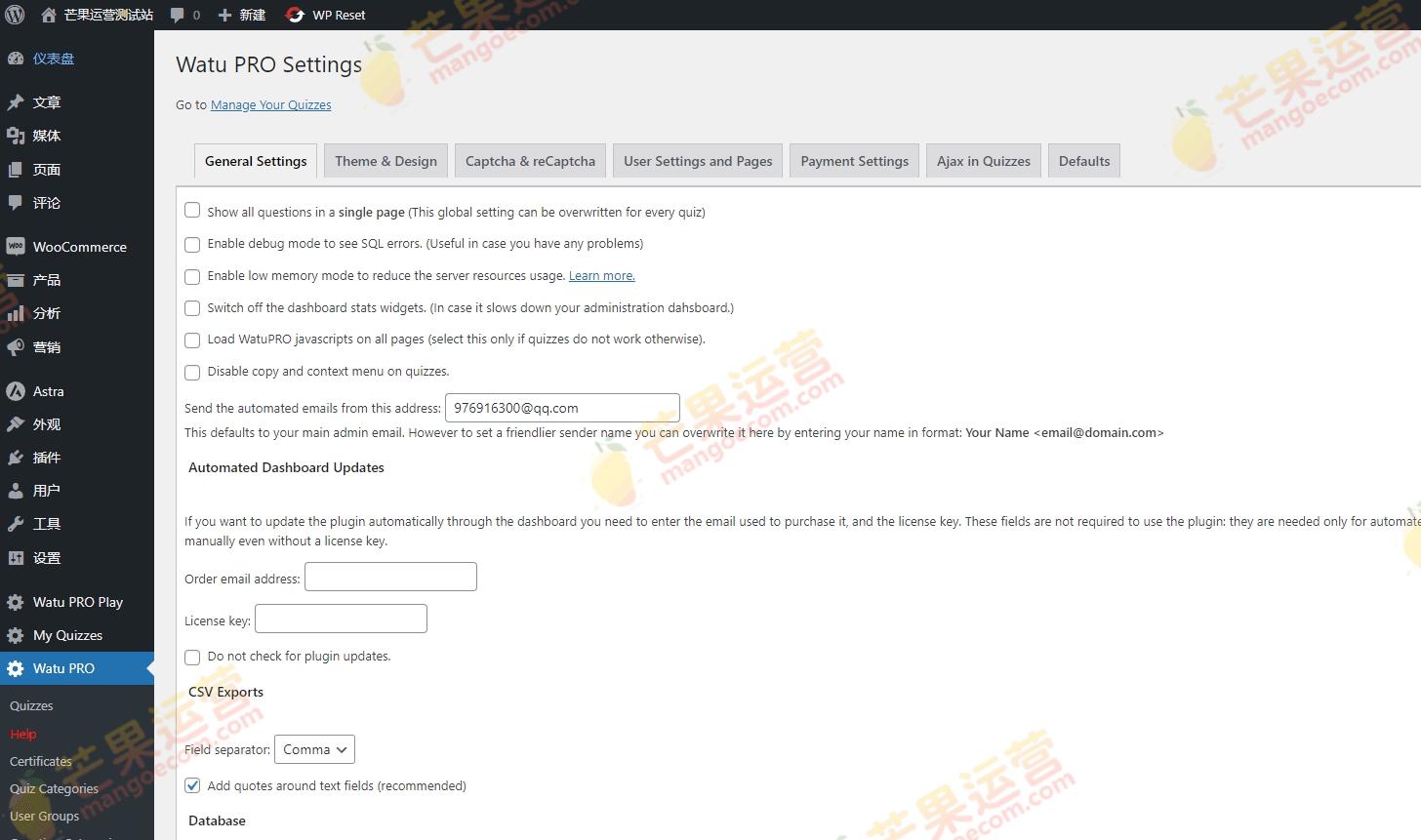The height and width of the screenshot is (840, 1421).
Task: Open the comments bubble icon in admin bar
Action: [178, 15]
